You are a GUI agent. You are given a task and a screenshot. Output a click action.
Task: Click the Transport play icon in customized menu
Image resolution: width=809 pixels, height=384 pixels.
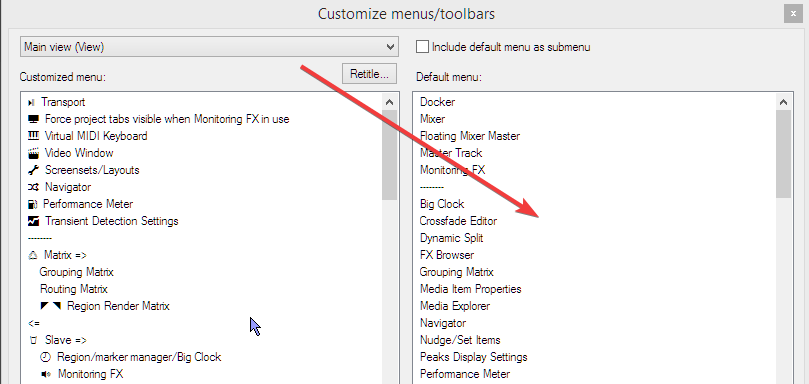pos(31,103)
